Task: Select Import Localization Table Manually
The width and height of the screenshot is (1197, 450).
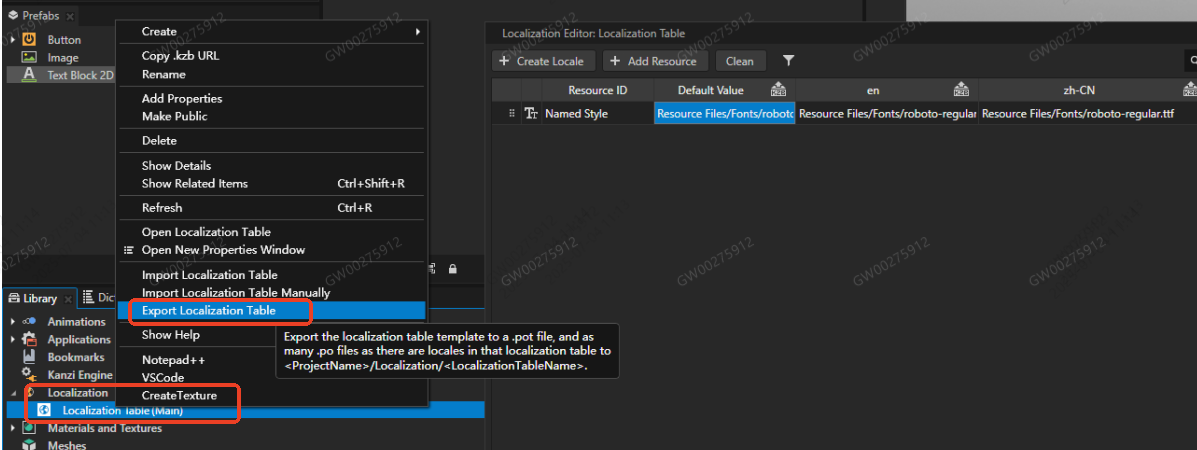Action: pos(236,292)
